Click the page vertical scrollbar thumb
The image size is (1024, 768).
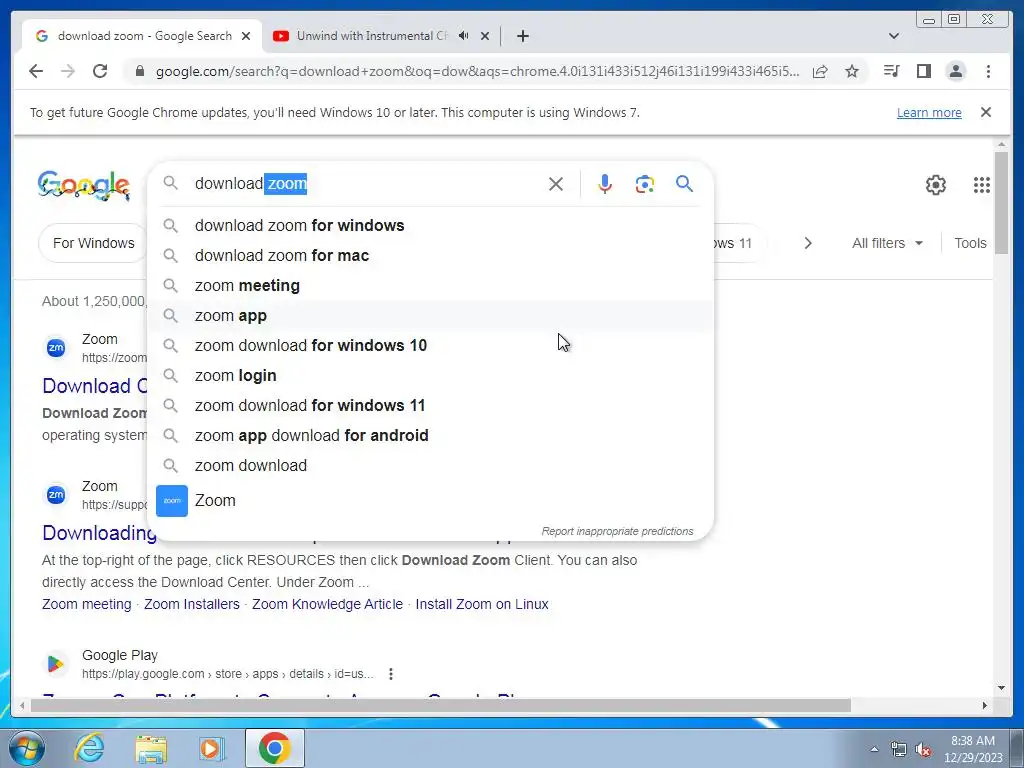[1001, 202]
